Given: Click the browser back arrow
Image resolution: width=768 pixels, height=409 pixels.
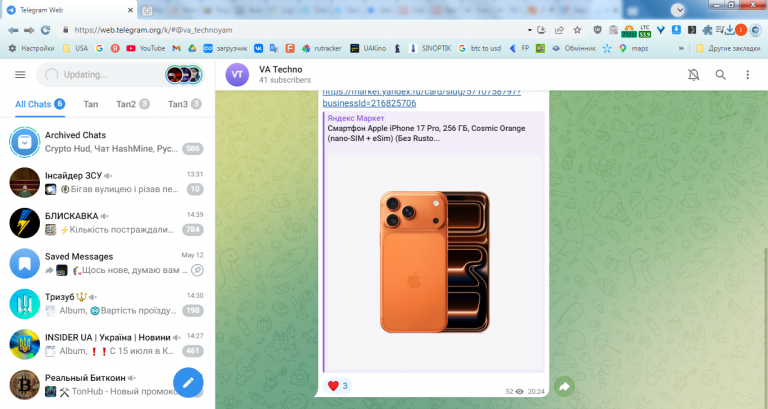Looking at the screenshot, I should pos(13,30).
